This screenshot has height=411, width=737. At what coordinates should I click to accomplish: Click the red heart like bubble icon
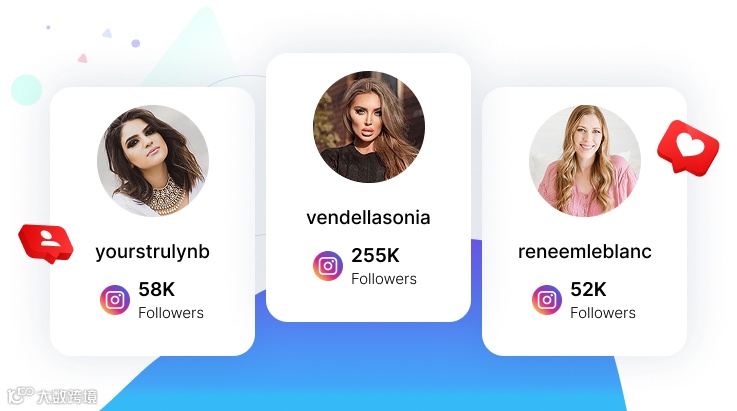pos(688,148)
